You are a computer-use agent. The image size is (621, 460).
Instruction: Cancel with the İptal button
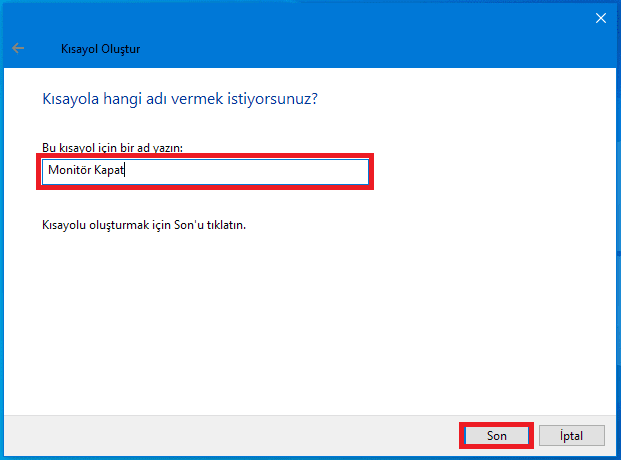(571, 435)
